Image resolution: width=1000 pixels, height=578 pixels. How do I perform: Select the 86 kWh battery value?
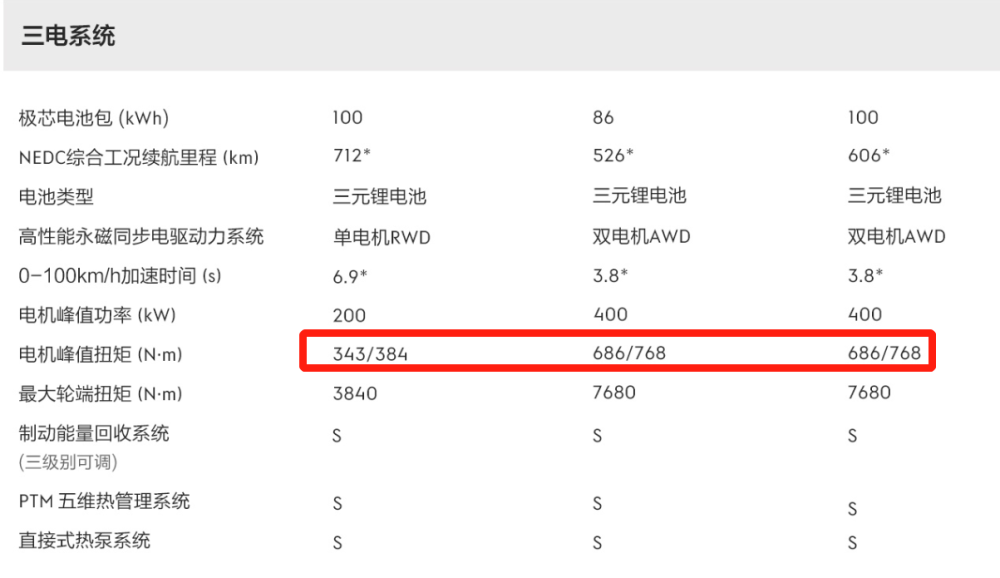tap(603, 118)
